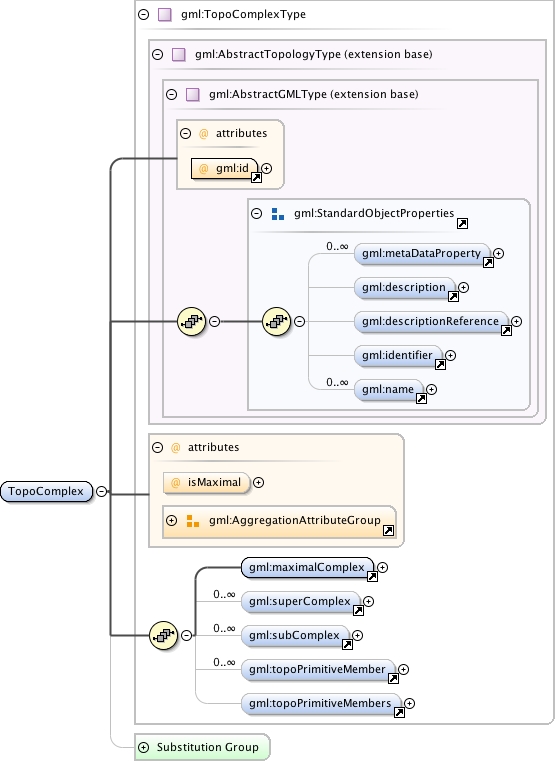This screenshot has width=556, height=764.
Task: Collapse the attributes box containing isMaximal
Action: (157, 447)
